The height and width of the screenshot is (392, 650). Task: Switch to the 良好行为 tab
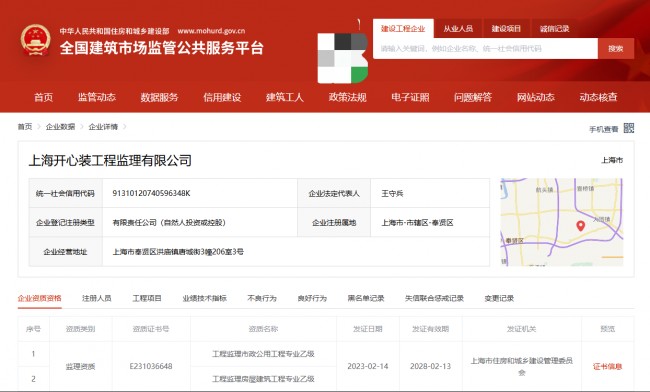point(312,298)
